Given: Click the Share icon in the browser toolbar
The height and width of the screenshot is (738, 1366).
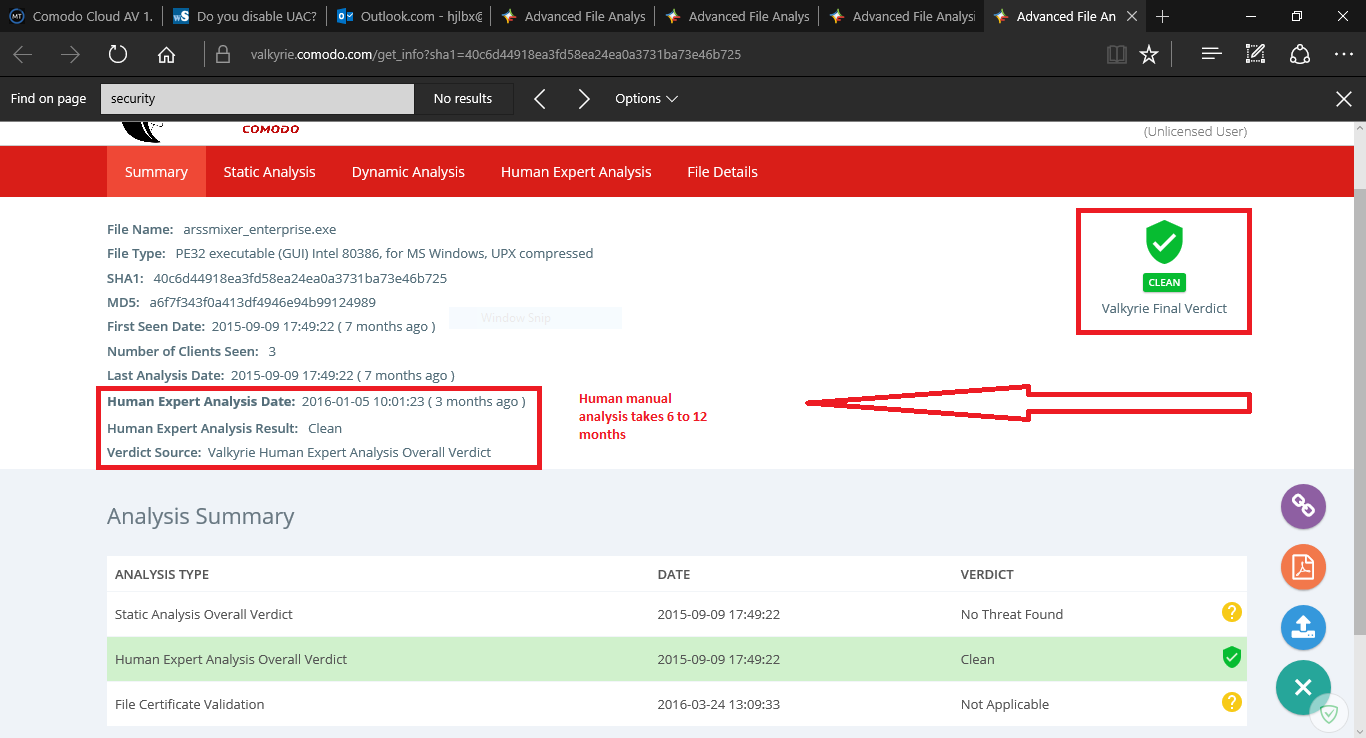Looking at the screenshot, I should coord(1300,55).
